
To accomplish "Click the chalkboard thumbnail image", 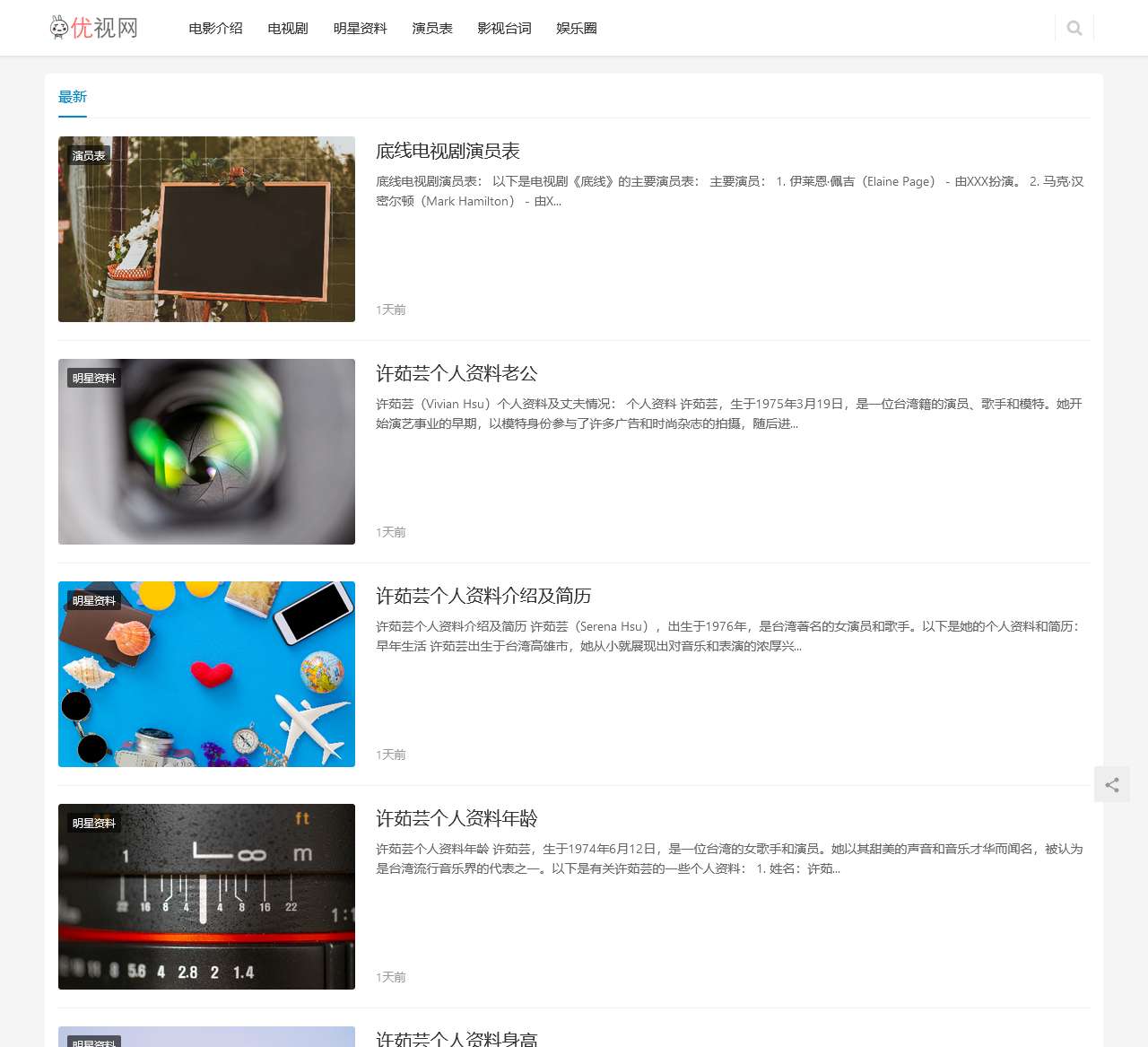I will point(206,229).
